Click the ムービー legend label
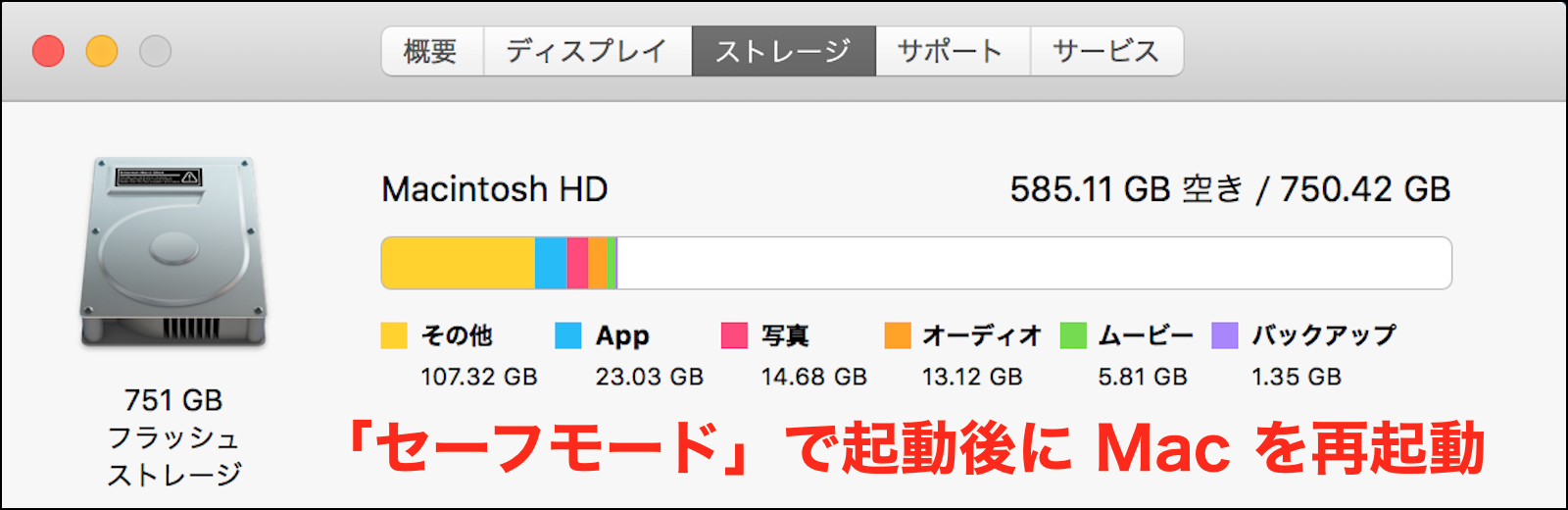 [1146, 335]
